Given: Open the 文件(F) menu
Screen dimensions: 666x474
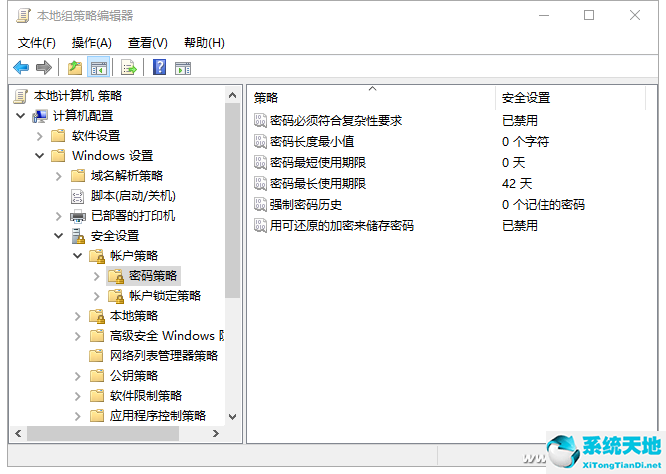Looking at the screenshot, I should tap(37, 43).
